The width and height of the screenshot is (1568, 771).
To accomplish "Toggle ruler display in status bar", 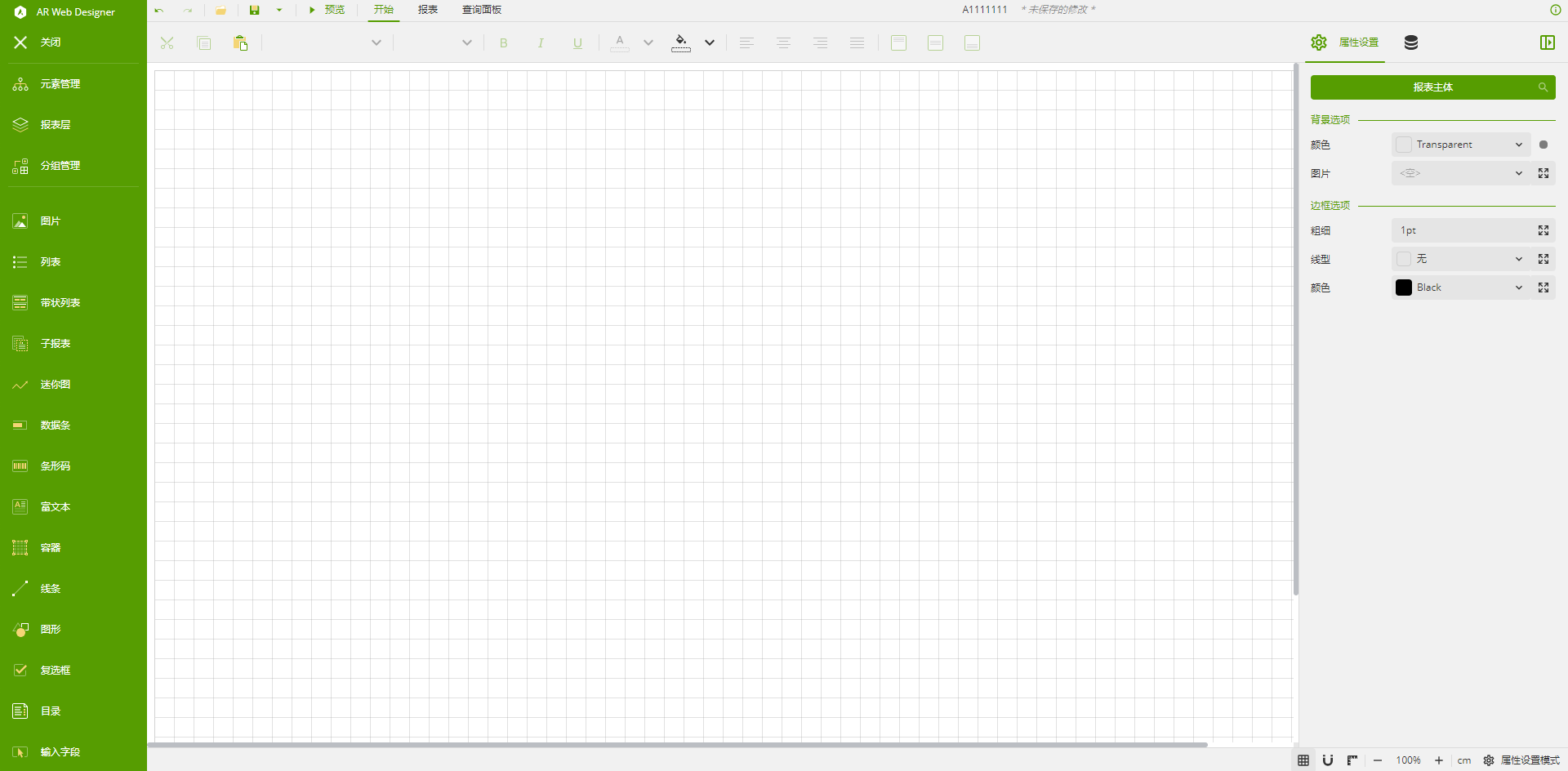I will (x=1352, y=760).
